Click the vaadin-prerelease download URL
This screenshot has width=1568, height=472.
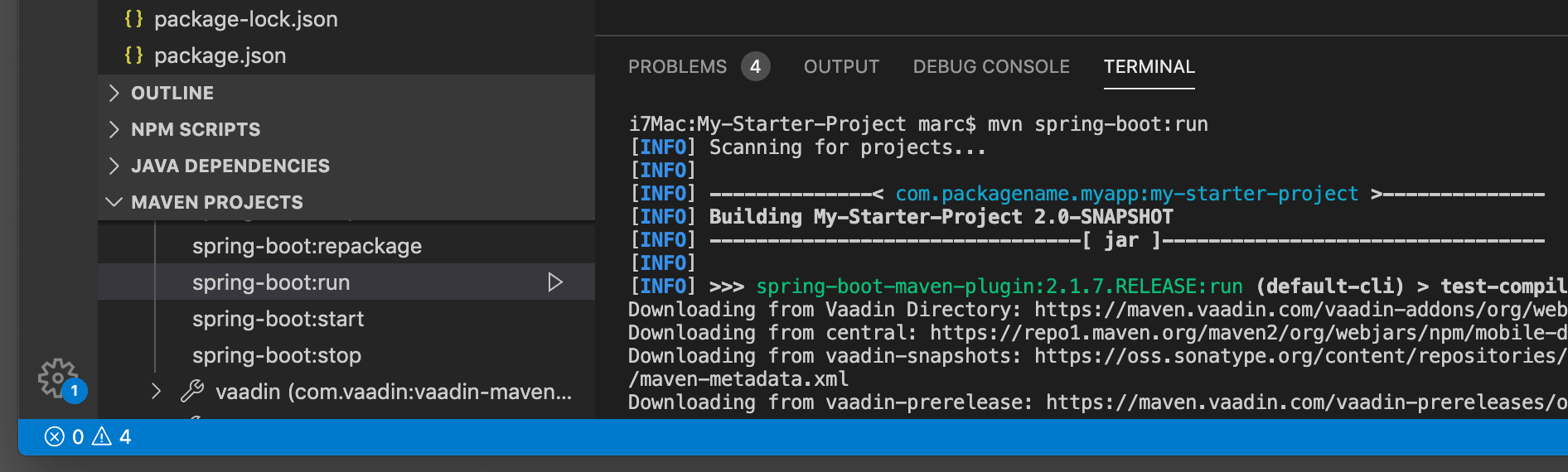tap(1307, 402)
